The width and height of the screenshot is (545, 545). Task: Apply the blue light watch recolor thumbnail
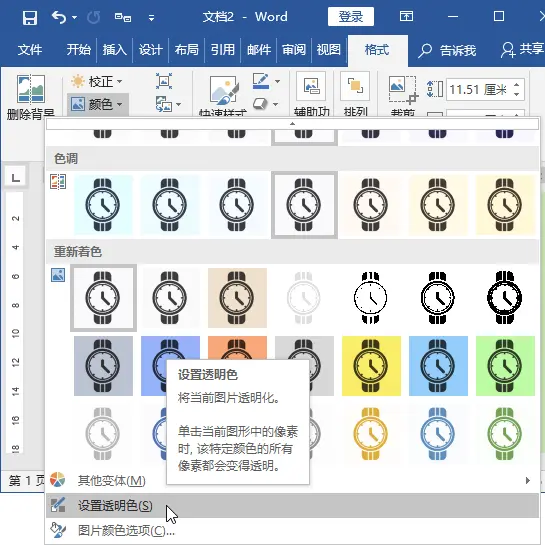438,433
